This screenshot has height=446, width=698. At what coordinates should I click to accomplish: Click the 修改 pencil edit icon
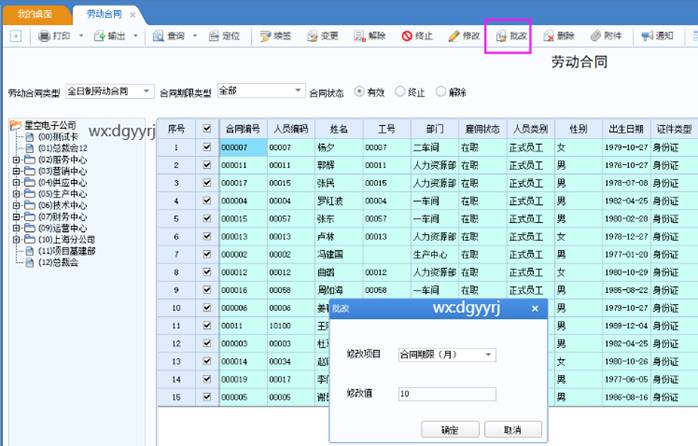point(455,36)
